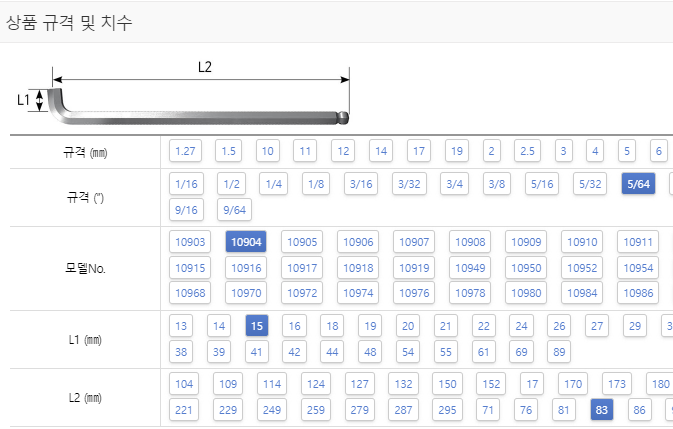Select the 9/64 inch size chip
The width and height of the screenshot is (673, 429).
[234, 210]
